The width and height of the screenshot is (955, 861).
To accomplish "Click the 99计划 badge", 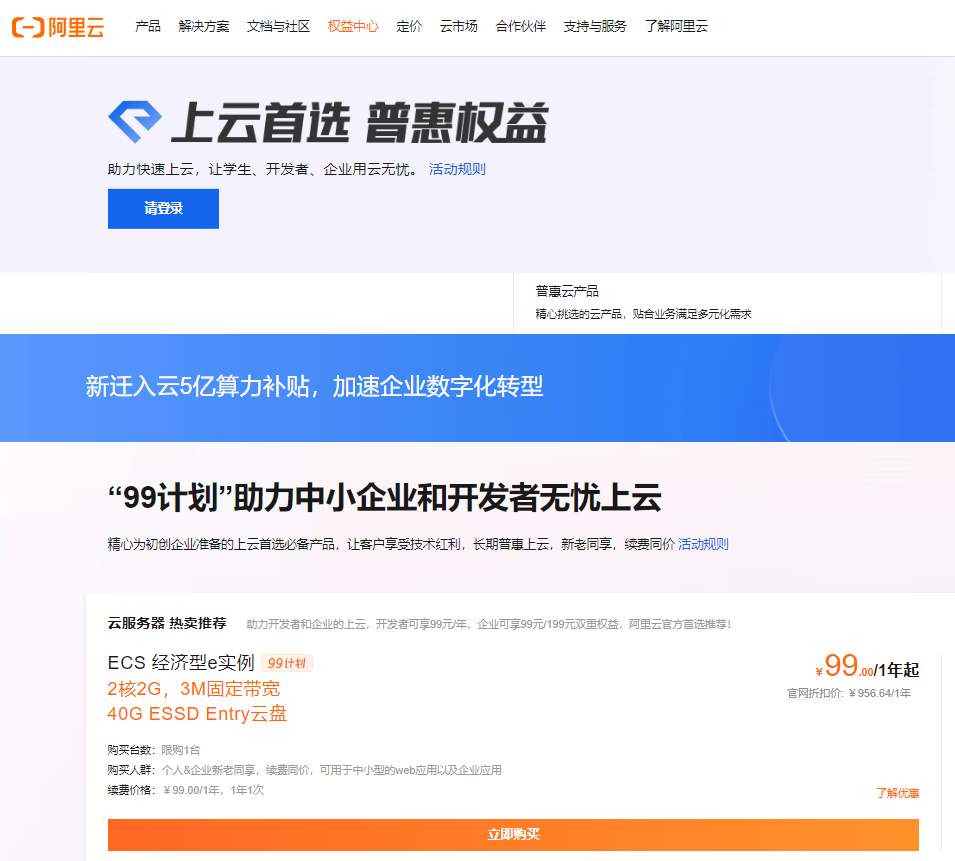I will pos(287,662).
